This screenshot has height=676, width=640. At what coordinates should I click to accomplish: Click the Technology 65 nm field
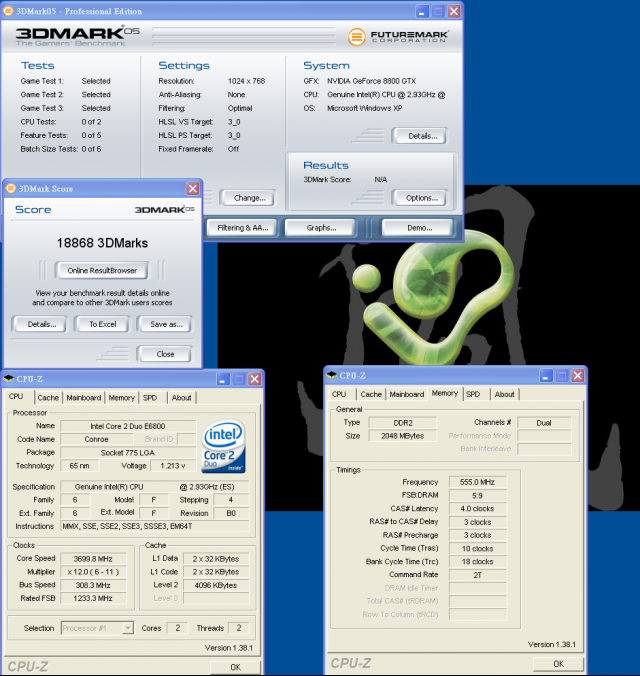(79, 466)
